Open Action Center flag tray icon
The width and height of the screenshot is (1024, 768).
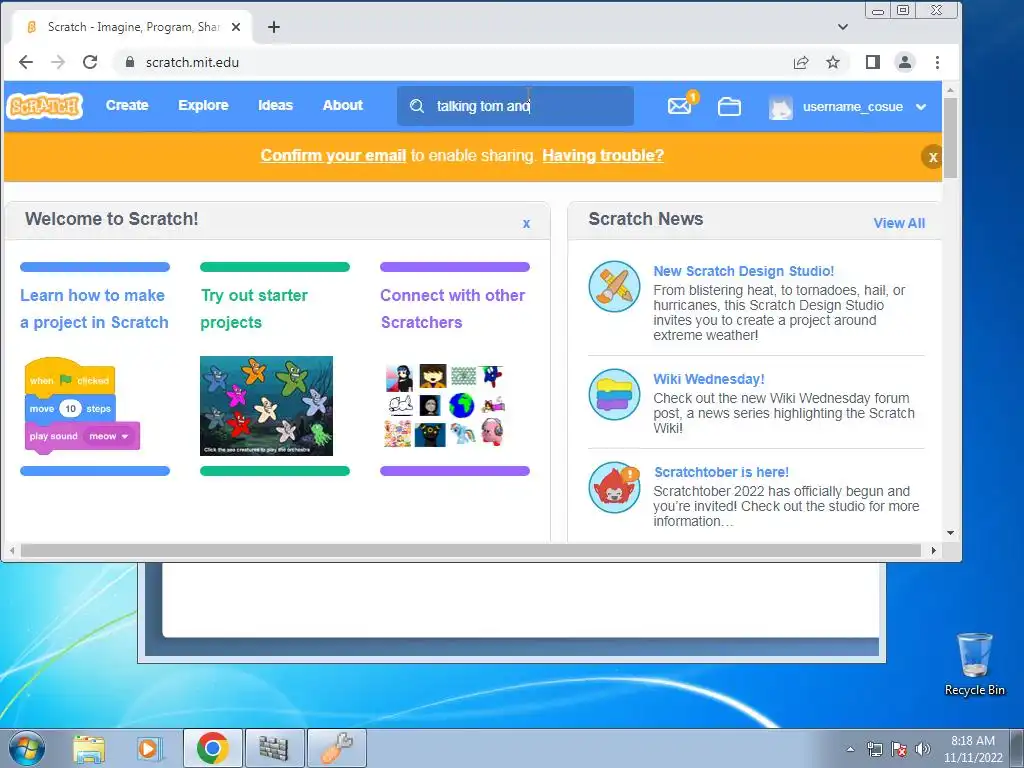(x=899, y=749)
